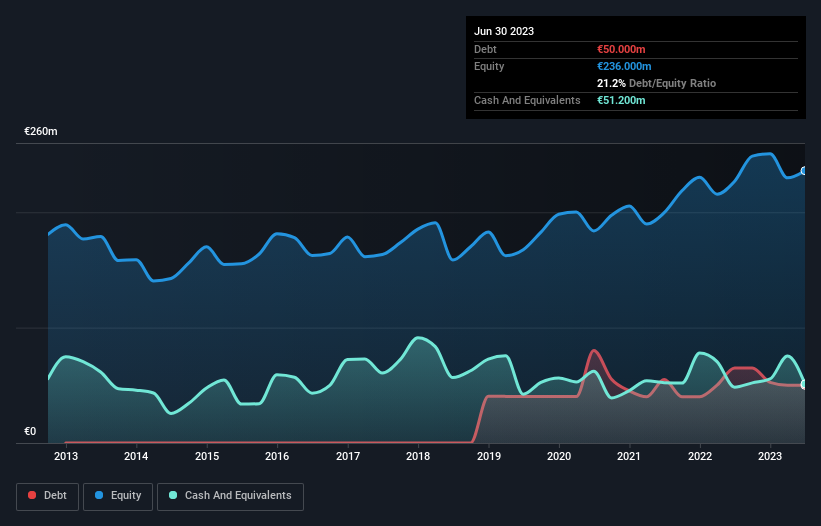Image resolution: width=821 pixels, height=526 pixels.
Task: Click the 2018 year tick label
Action: pos(418,457)
